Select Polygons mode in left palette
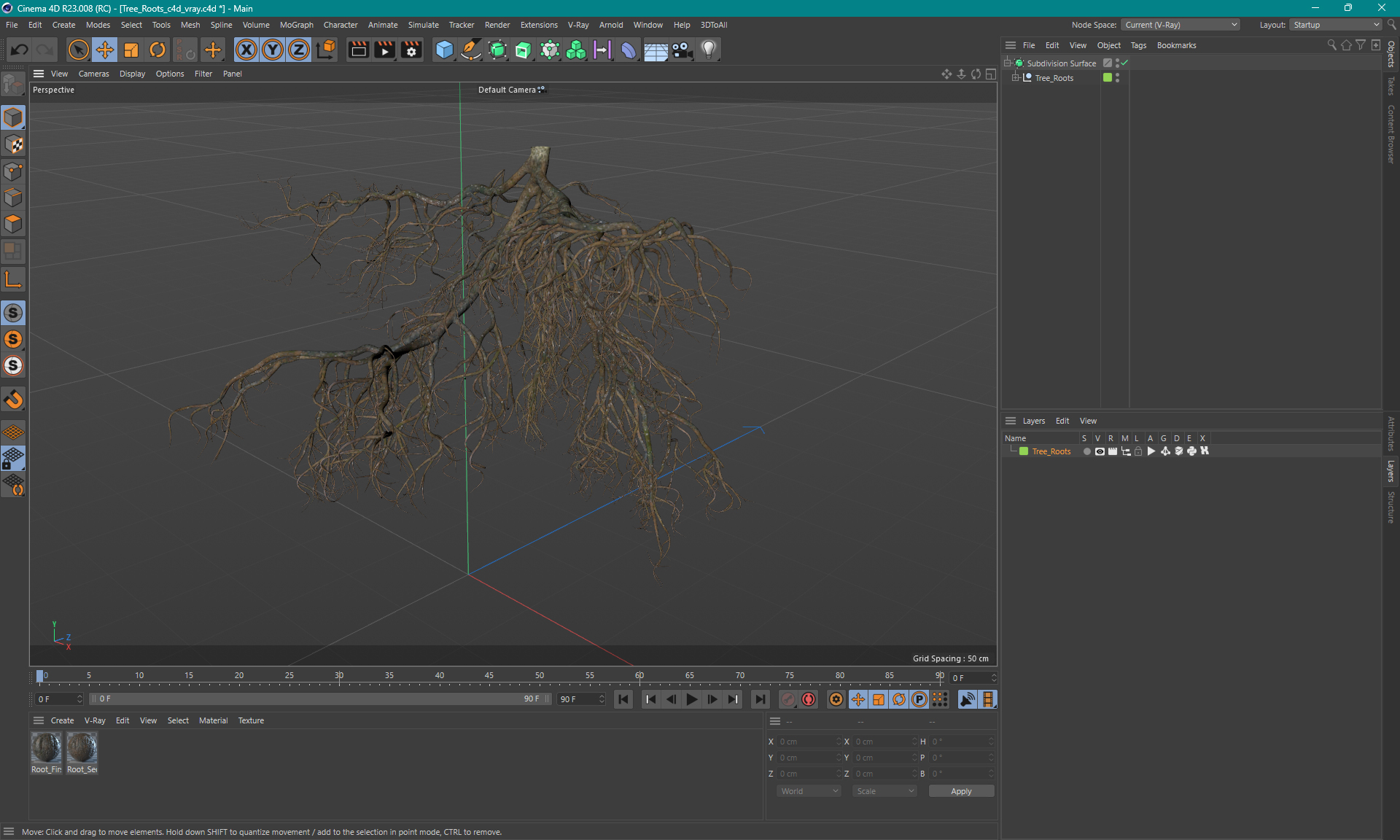 pyautogui.click(x=13, y=224)
